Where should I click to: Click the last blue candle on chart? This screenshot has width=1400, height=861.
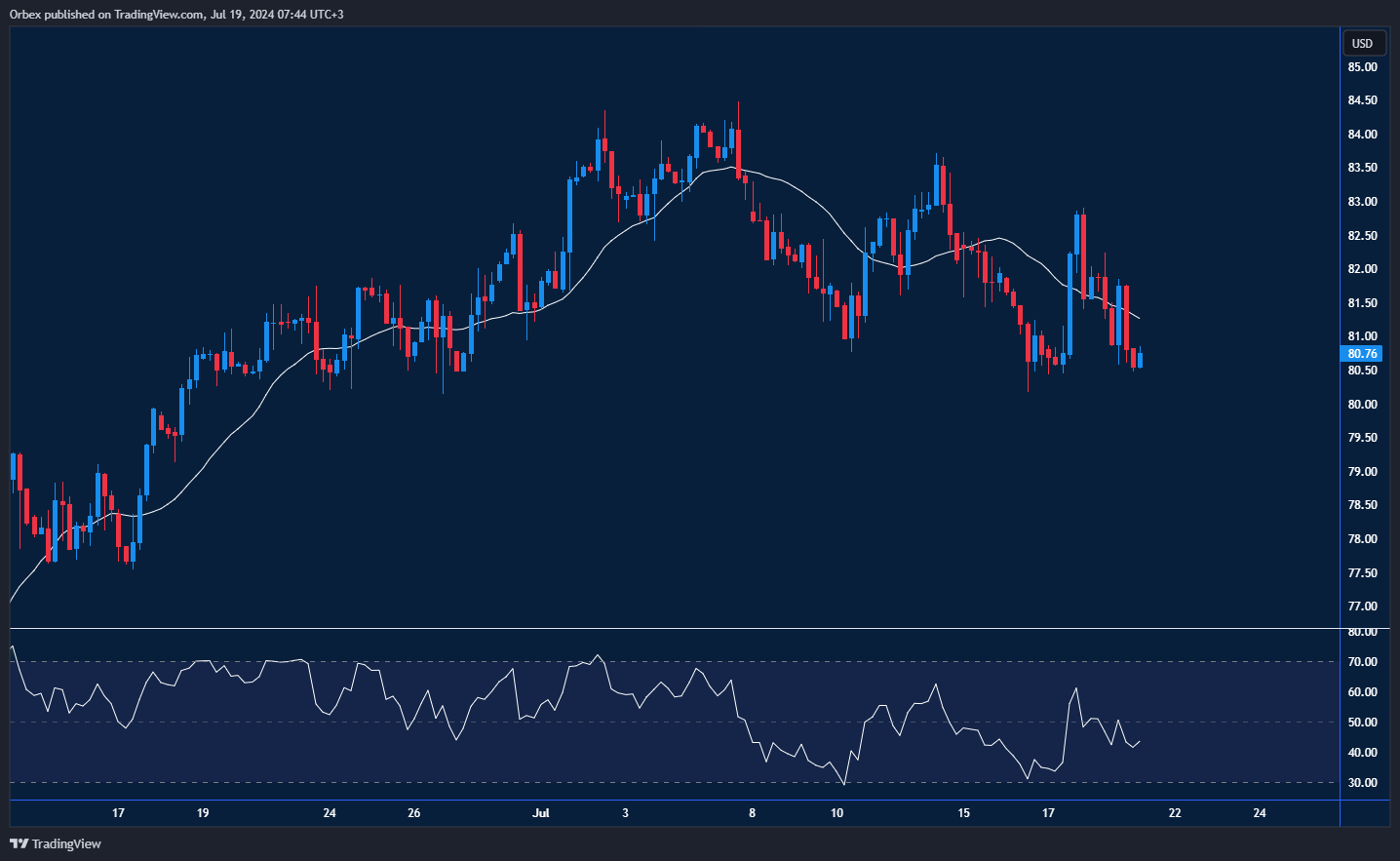[x=1140, y=361]
